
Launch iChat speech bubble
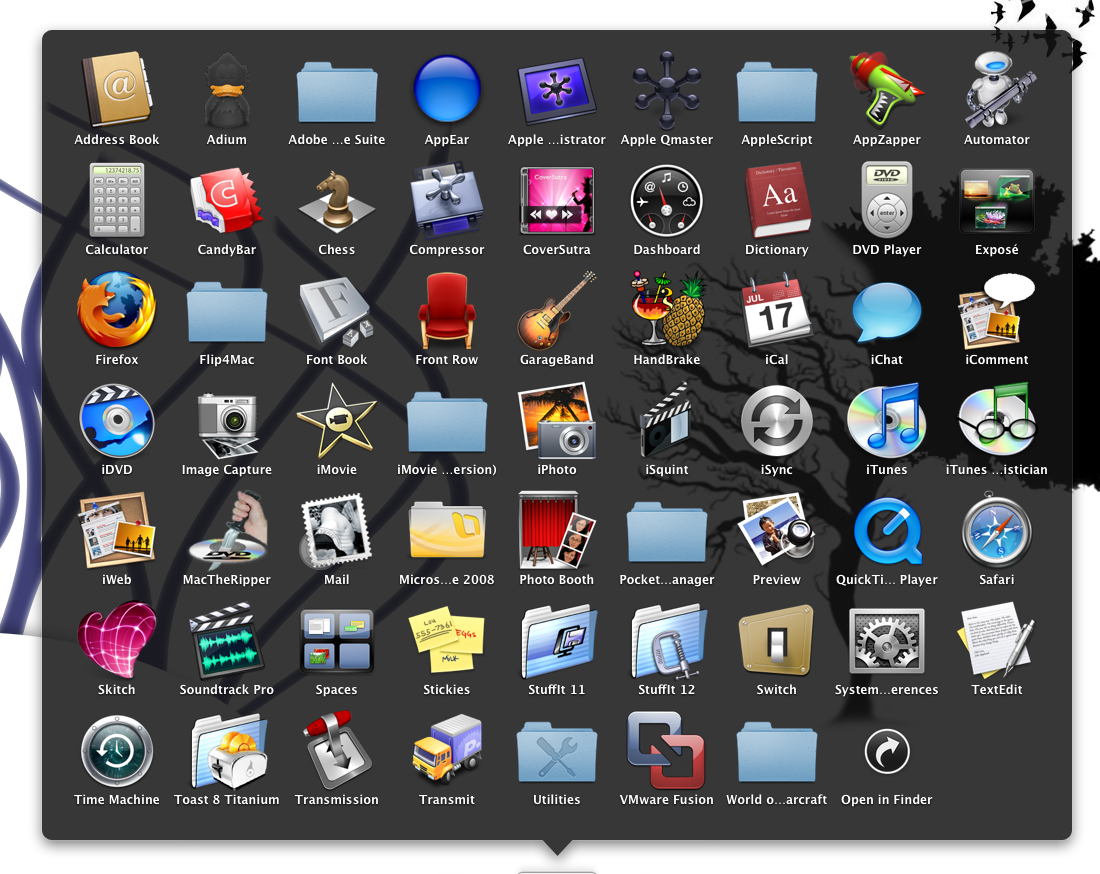pyautogui.click(x=887, y=310)
